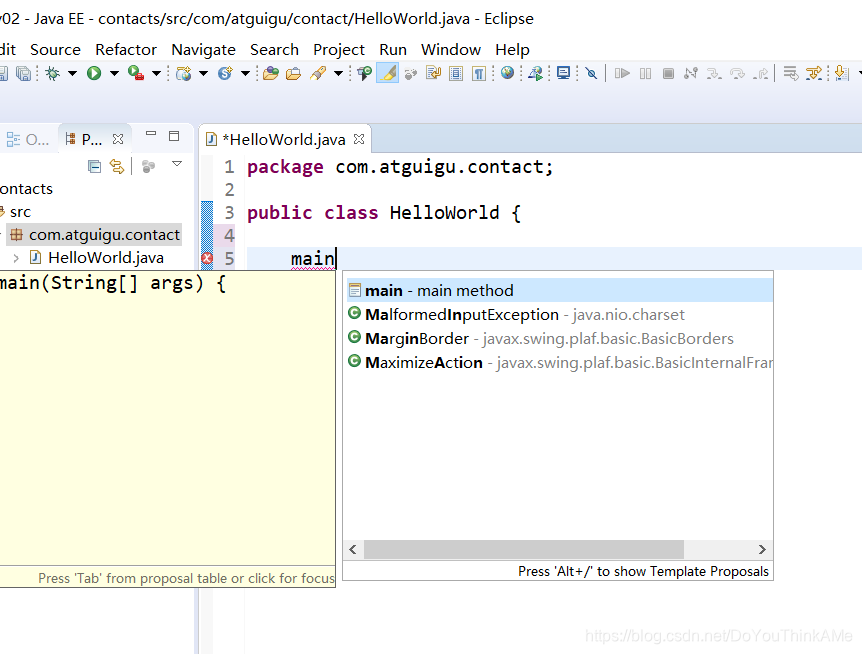This screenshot has width=862, height=654.
Task: Open the Web Browser globe icon
Action: (507, 73)
